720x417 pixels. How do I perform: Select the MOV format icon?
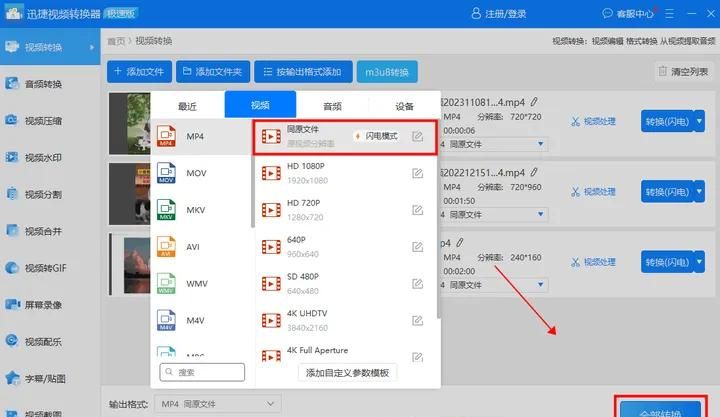tap(166, 173)
